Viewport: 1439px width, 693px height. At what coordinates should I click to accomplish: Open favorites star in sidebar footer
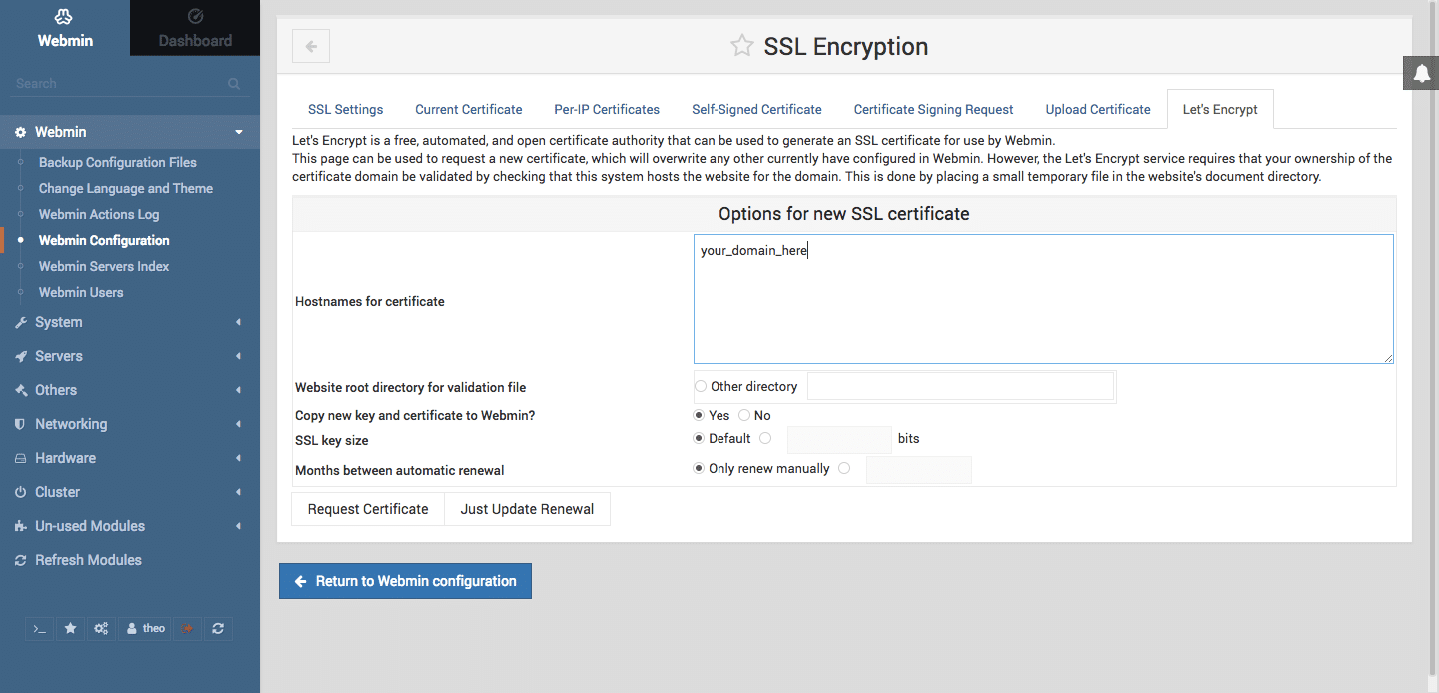coord(70,628)
